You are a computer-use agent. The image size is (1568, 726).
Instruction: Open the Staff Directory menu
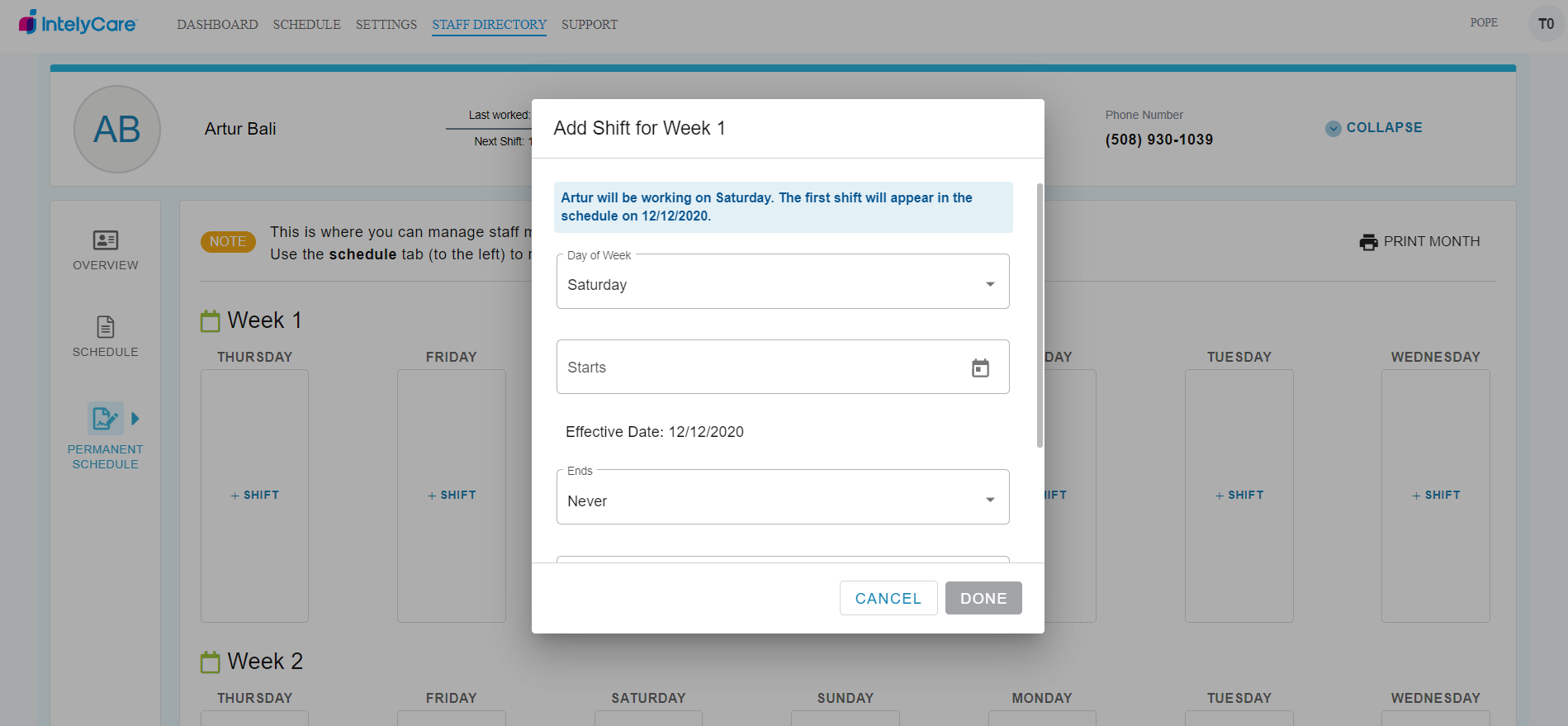[489, 25]
